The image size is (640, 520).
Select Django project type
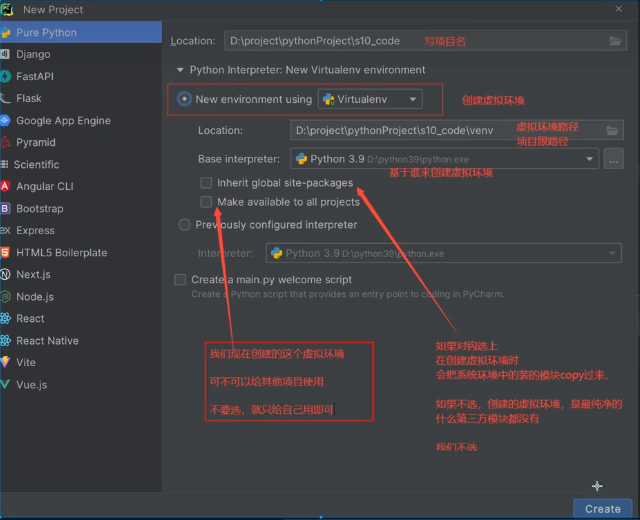coord(81,54)
